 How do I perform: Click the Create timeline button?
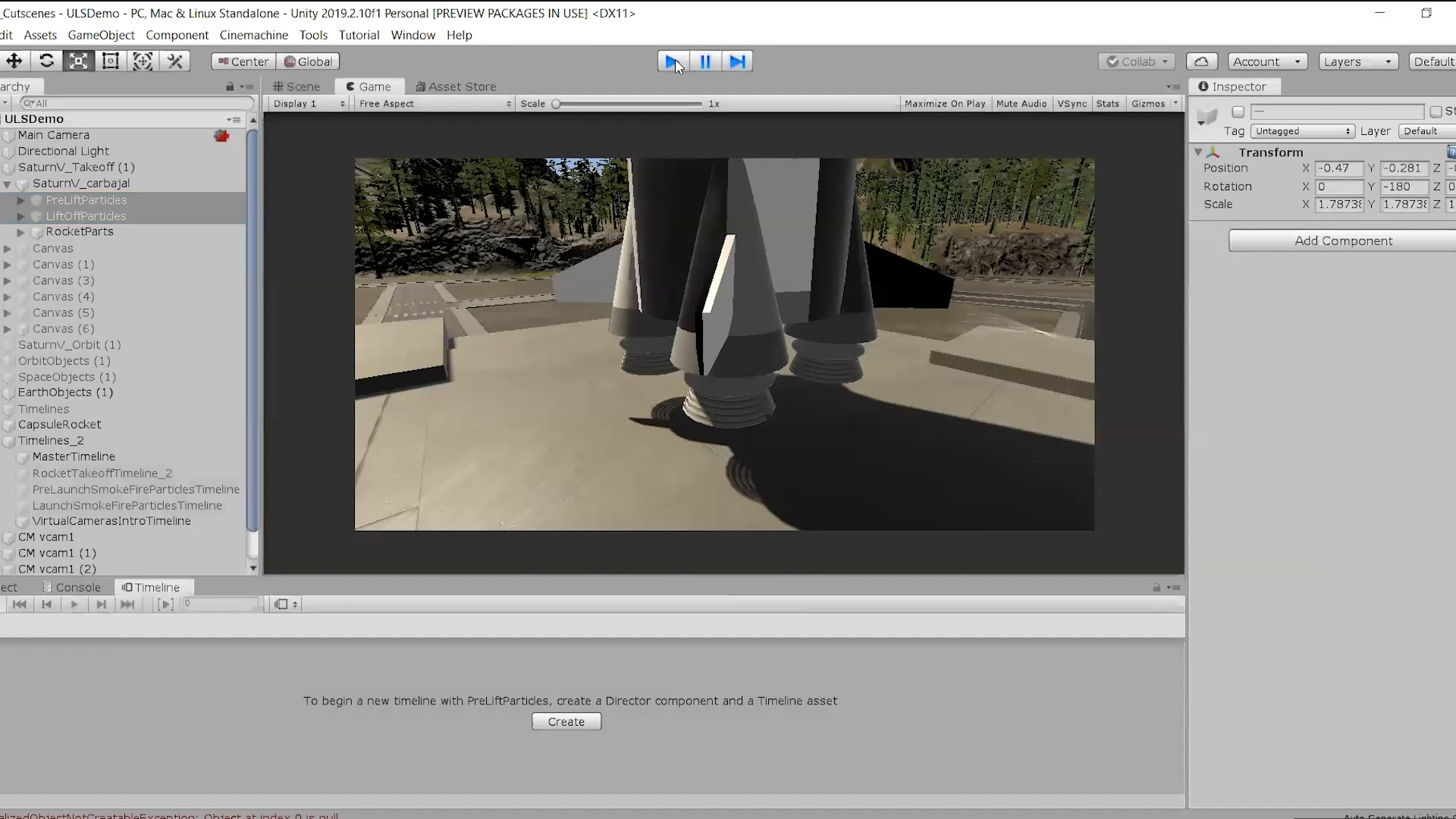click(x=566, y=722)
